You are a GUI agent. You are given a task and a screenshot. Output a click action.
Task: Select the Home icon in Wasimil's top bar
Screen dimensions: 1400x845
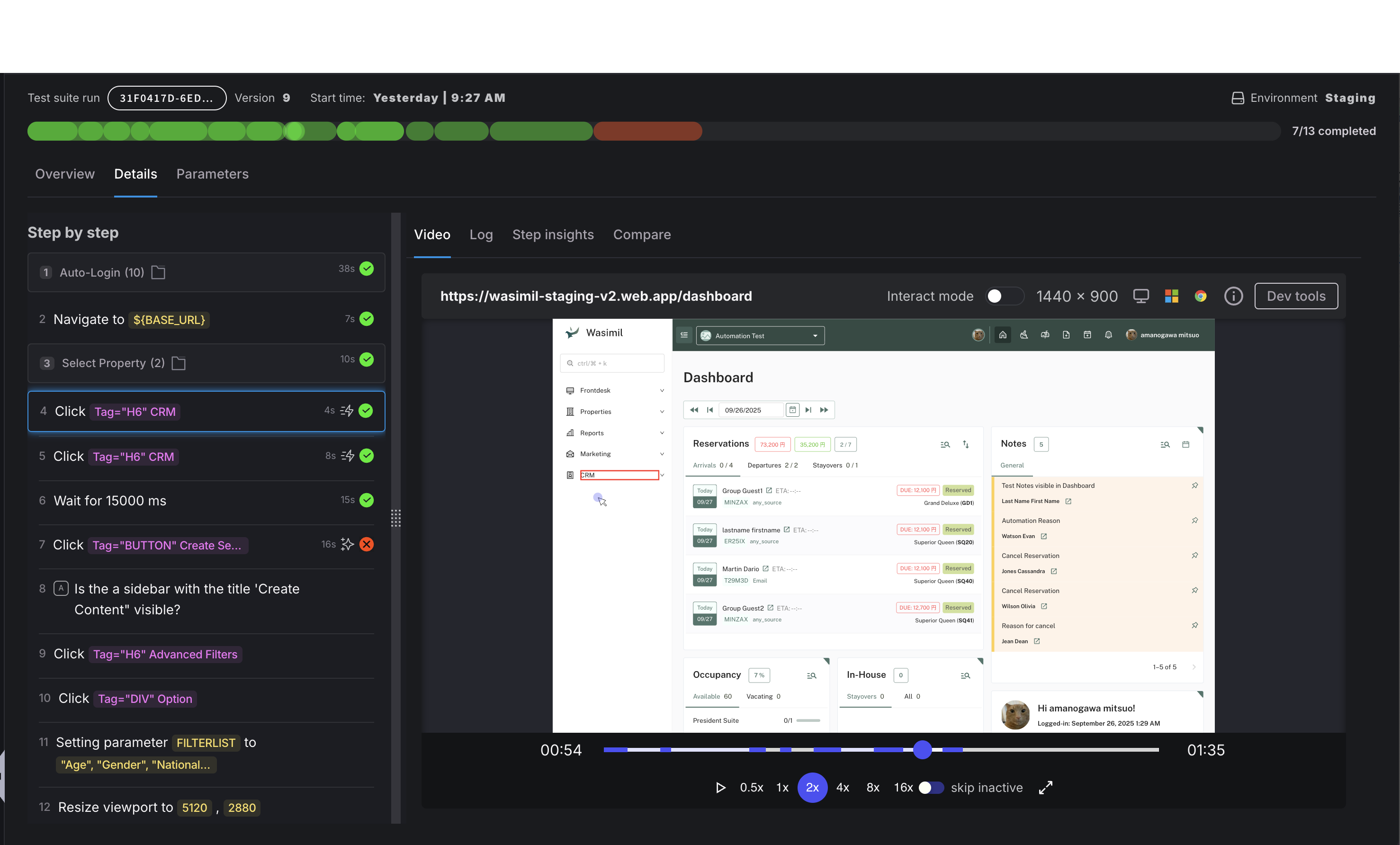(1003, 335)
